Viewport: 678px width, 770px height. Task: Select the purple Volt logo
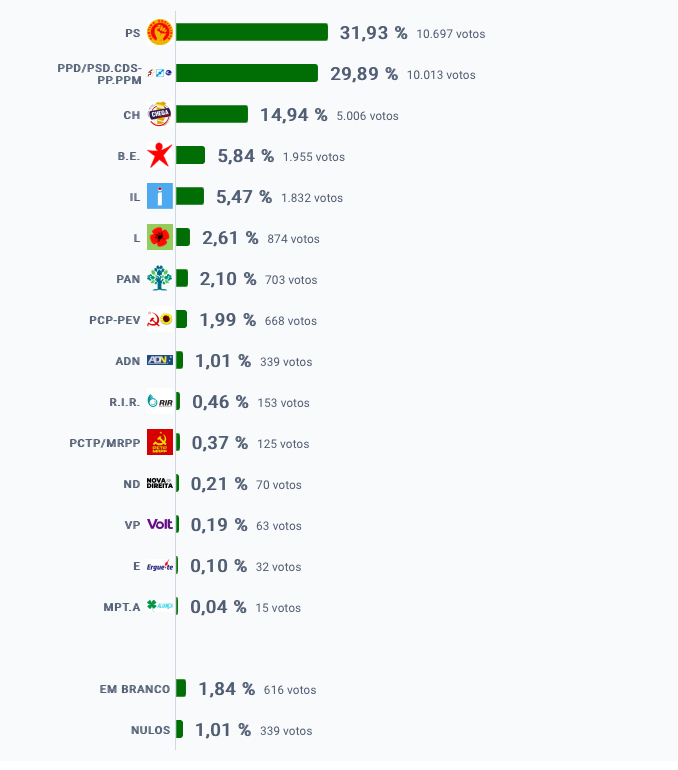(x=160, y=524)
